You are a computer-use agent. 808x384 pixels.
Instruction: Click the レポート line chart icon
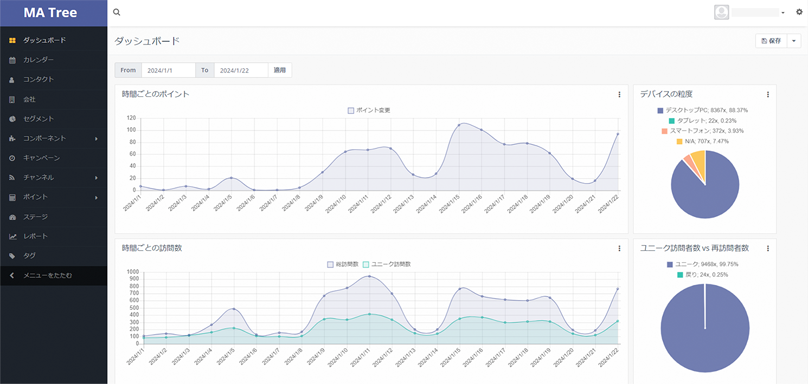tap(12, 236)
